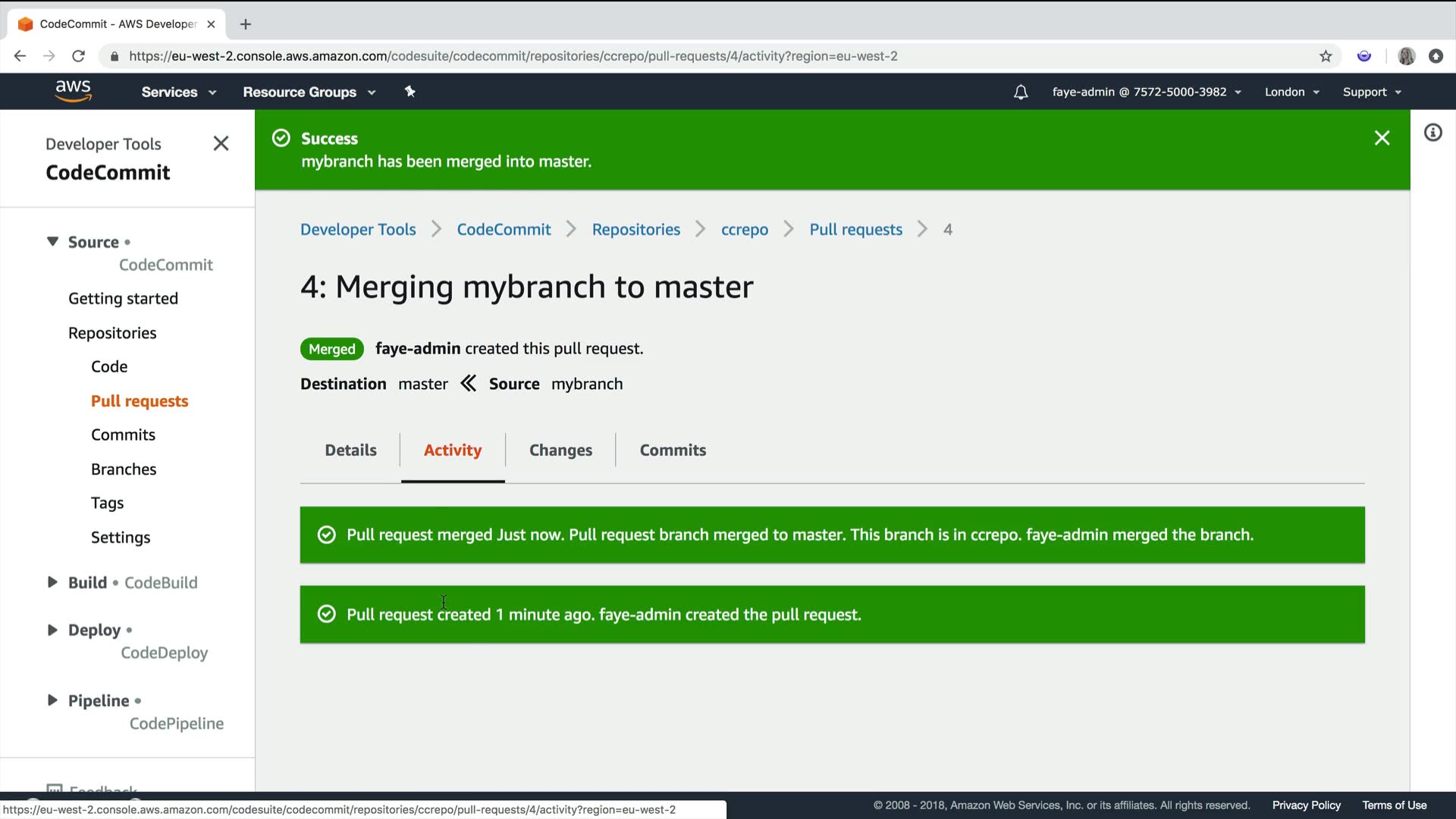
Task: Click the ccrepo breadcrumb link
Action: 744,230
